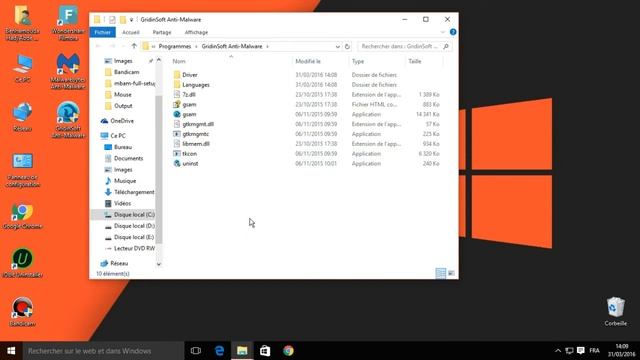Click the search magnifier in Explorer
640x360 pixels.
[x=446, y=47]
